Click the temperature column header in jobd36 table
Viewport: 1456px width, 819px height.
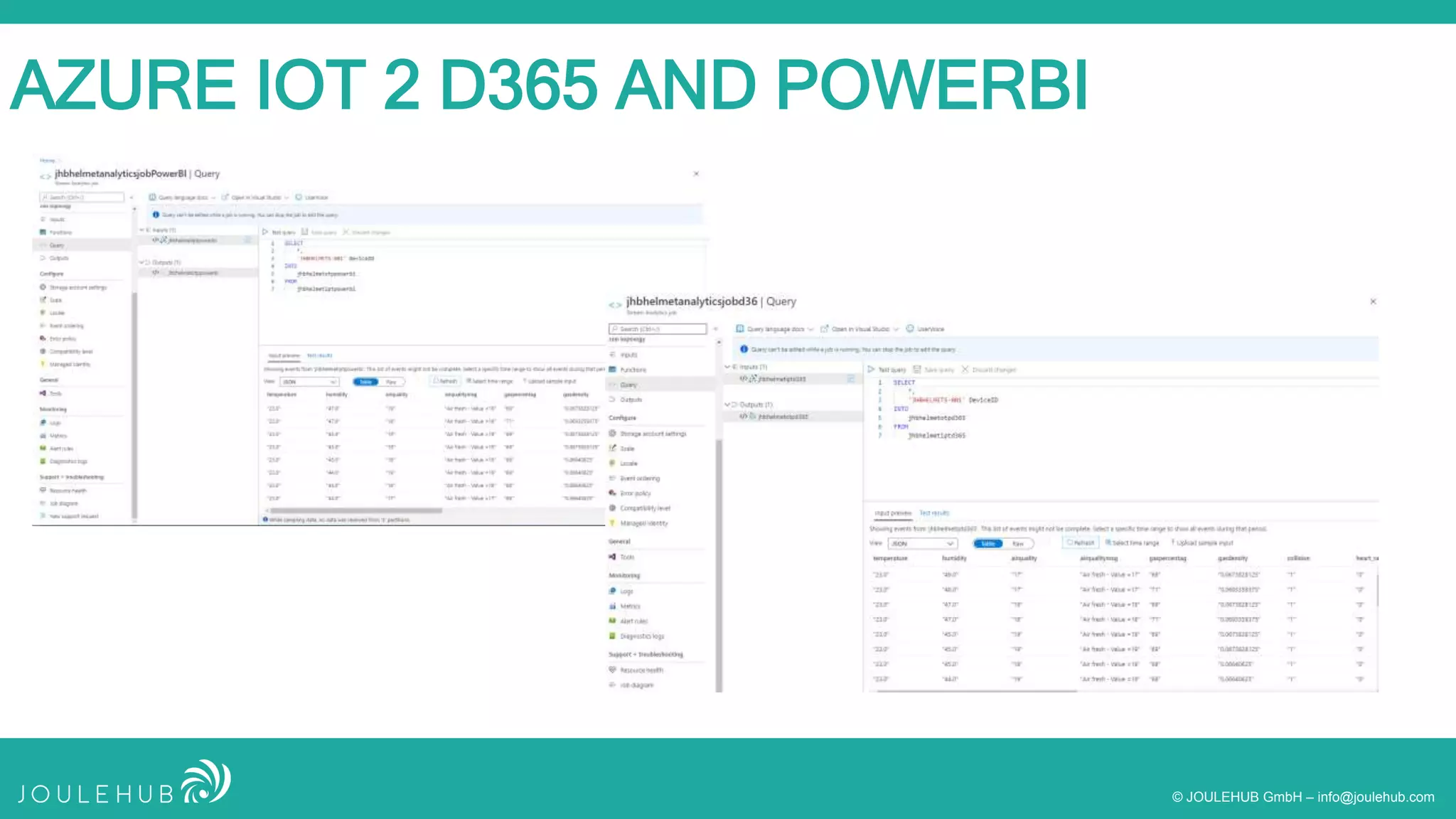point(890,559)
